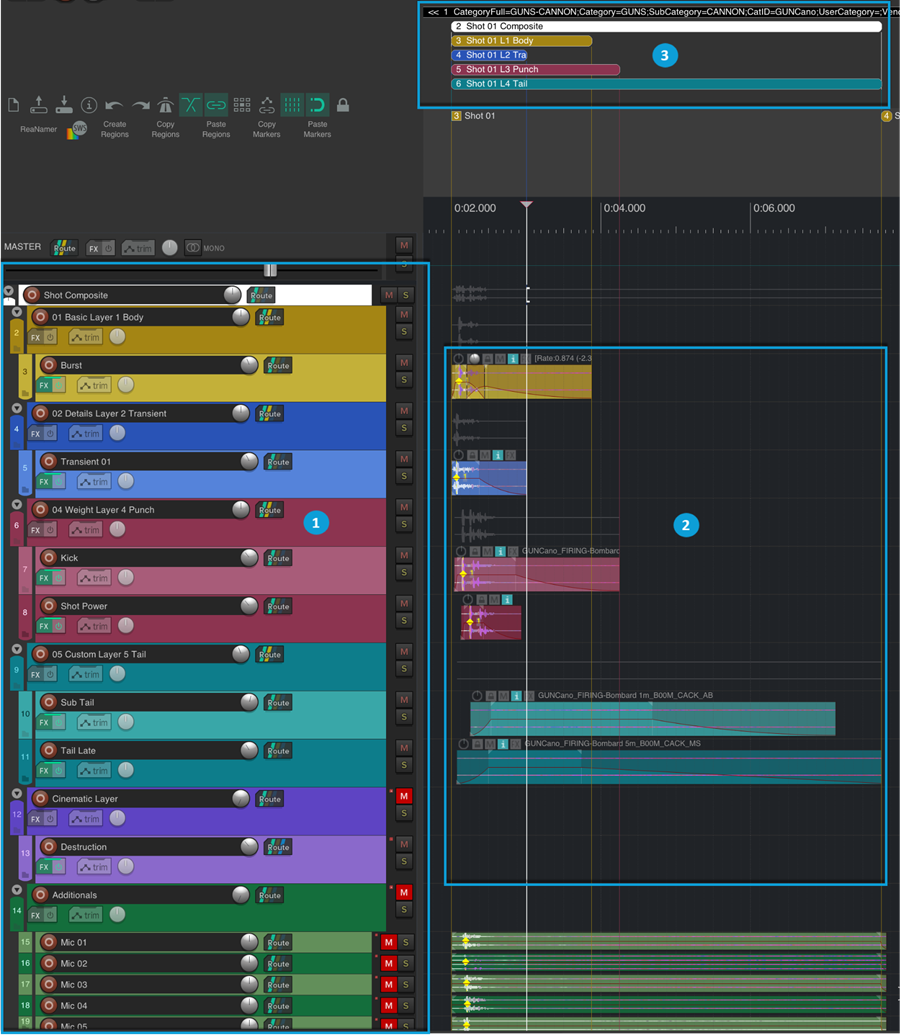Collapse the 01 Basic Layer 1 Body folder

tap(16, 313)
